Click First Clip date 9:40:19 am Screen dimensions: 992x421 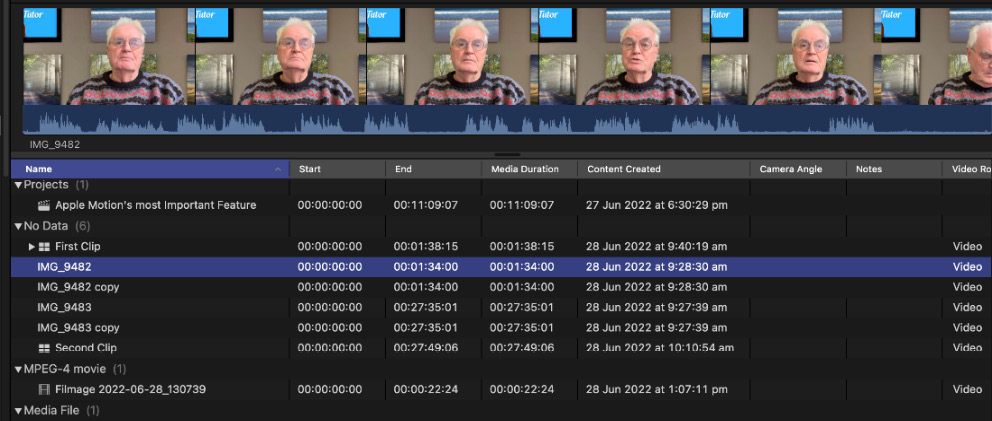(x=657, y=246)
